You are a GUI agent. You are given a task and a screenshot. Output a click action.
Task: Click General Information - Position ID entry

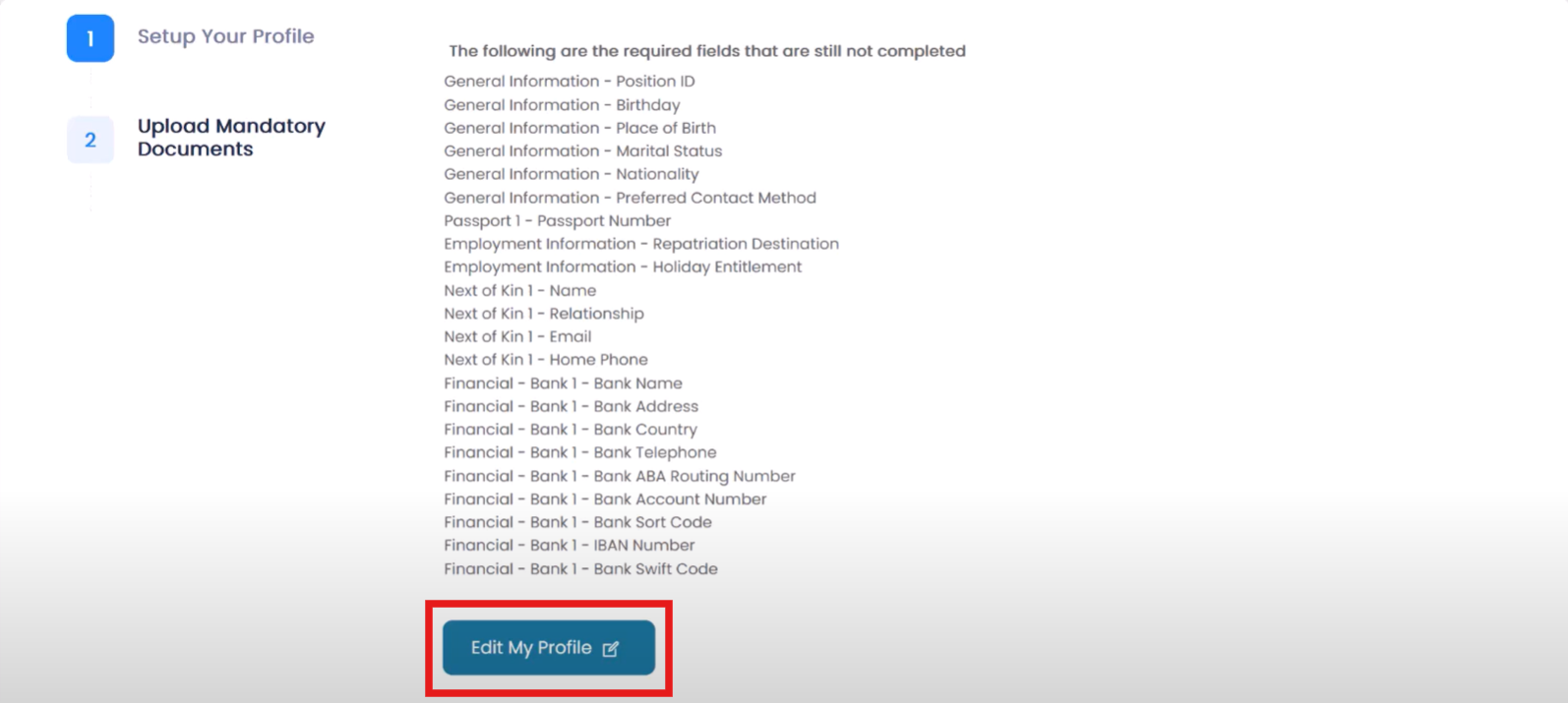[x=570, y=82]
